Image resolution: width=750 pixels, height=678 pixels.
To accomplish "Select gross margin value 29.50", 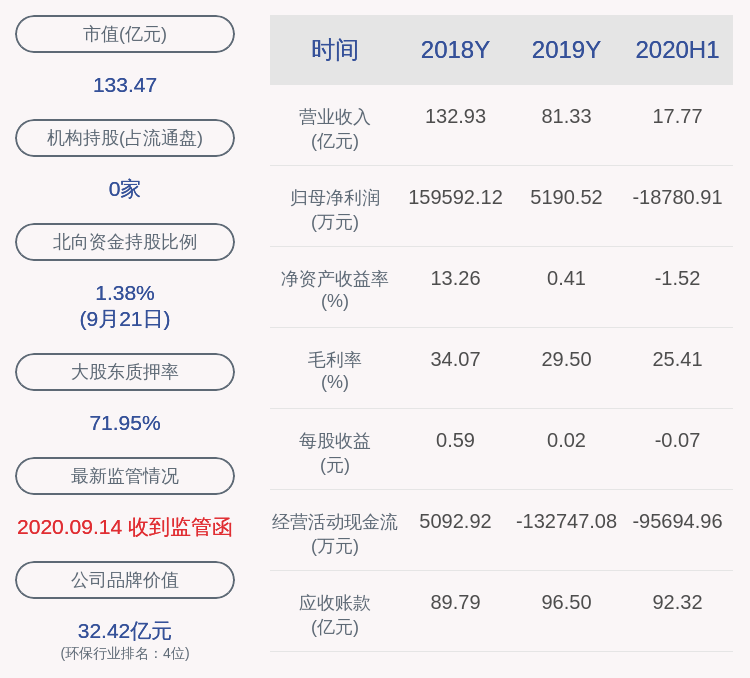I will tap(566, 359).
